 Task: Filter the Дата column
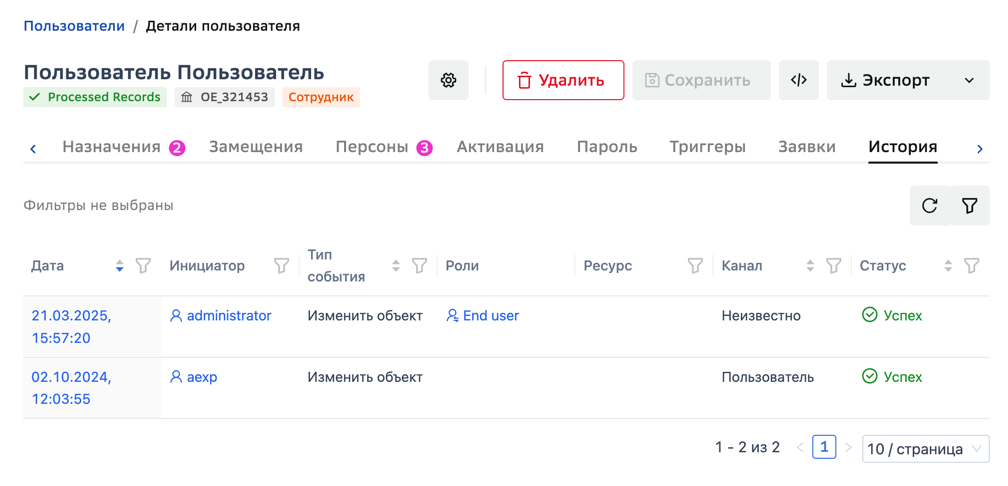143,266
